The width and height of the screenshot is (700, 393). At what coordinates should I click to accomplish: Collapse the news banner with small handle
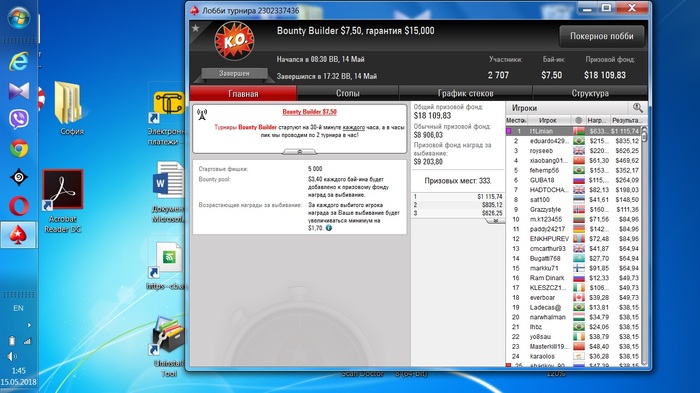[300, 152]
